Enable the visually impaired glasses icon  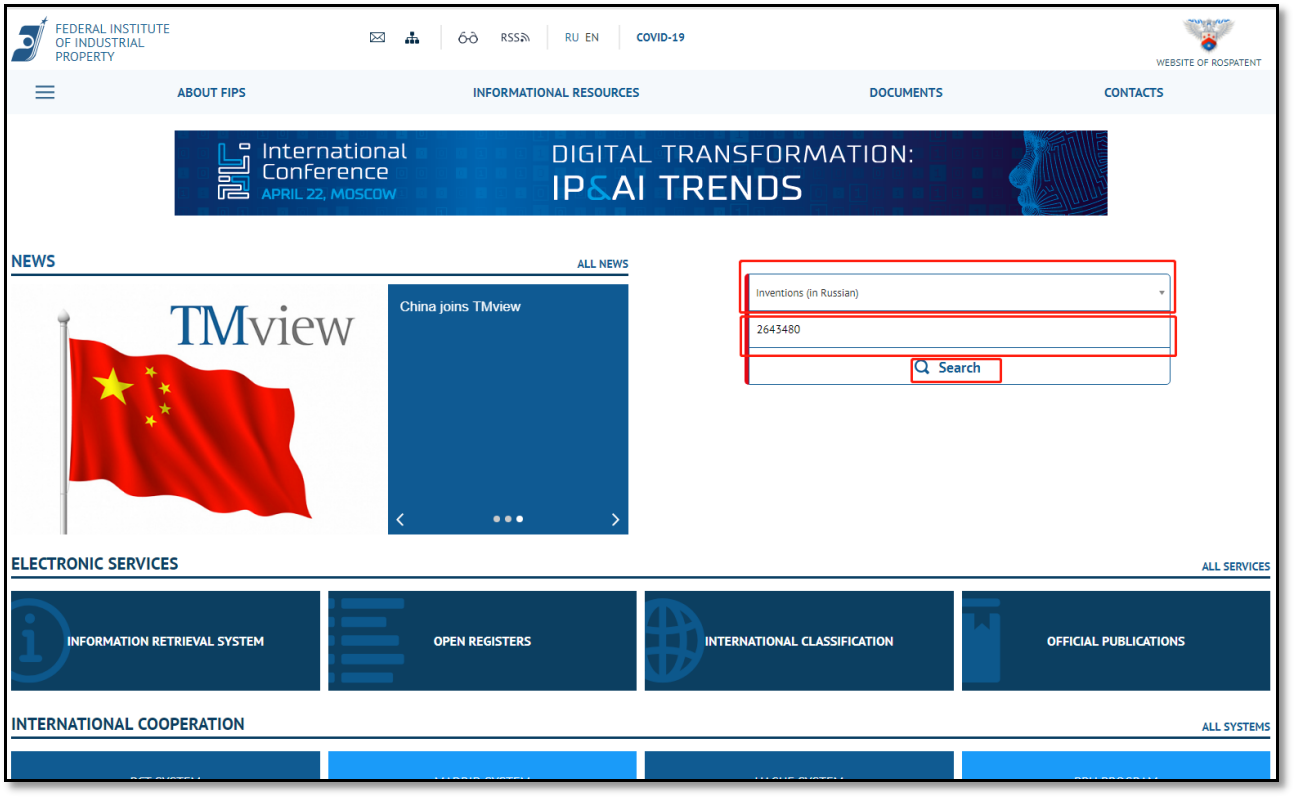pos(468,38)
